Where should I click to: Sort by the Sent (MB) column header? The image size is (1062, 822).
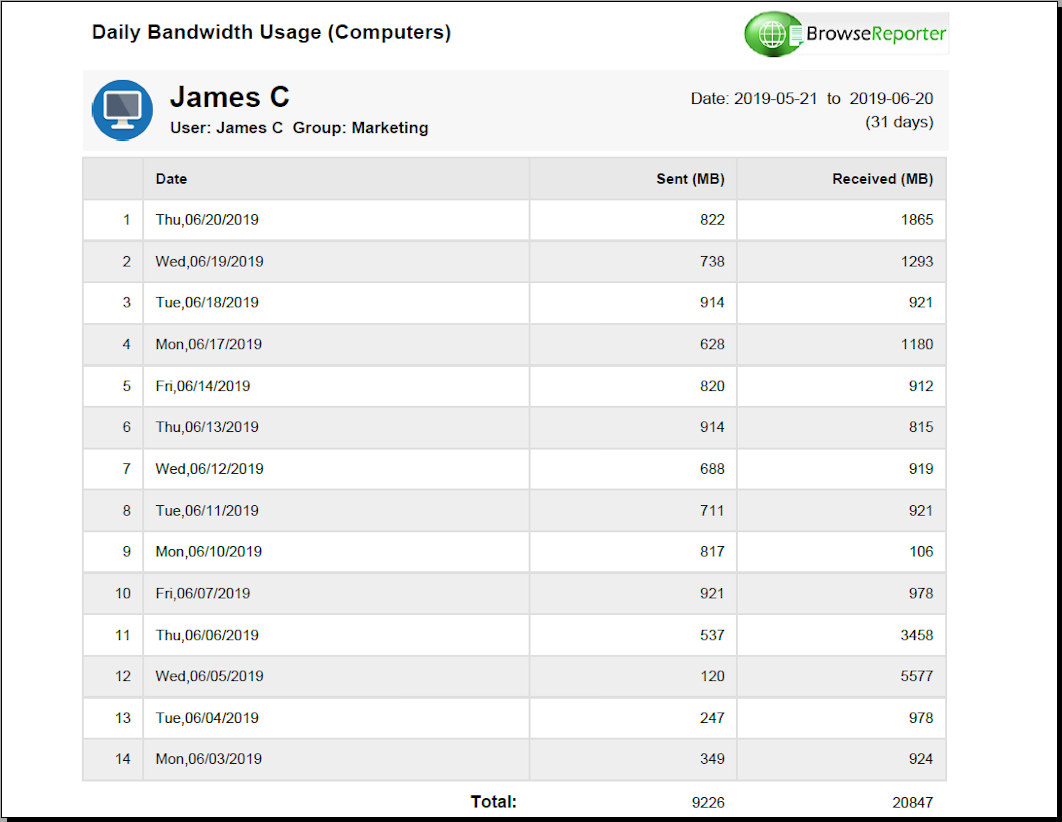690,179
